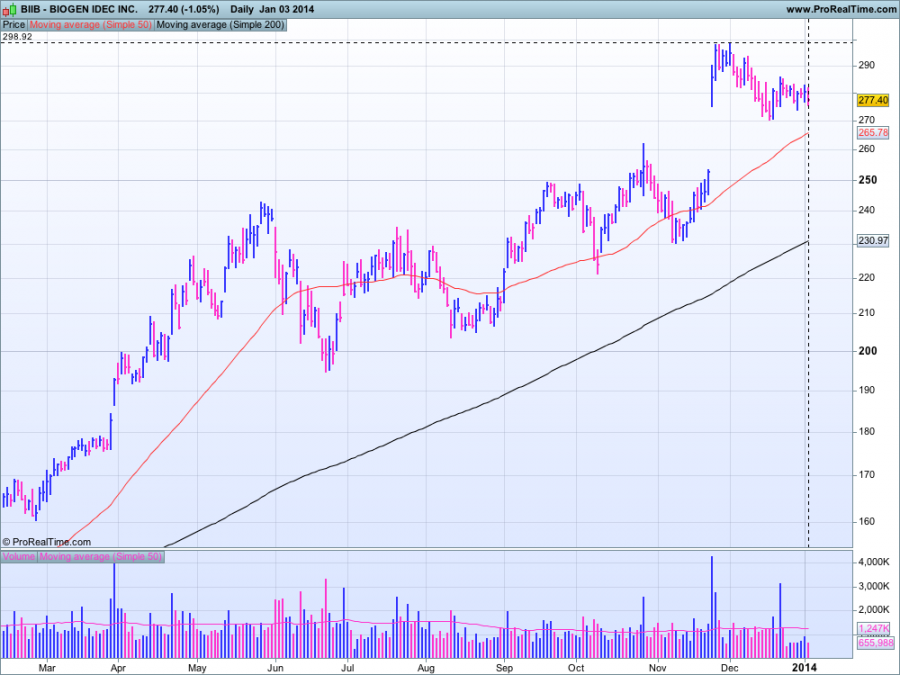Image resolution: width=900 pixels, height=675 pixels.
Task: Click the 277.40 (-1.05%) quote in the header
Action: (x=184, y=9)
